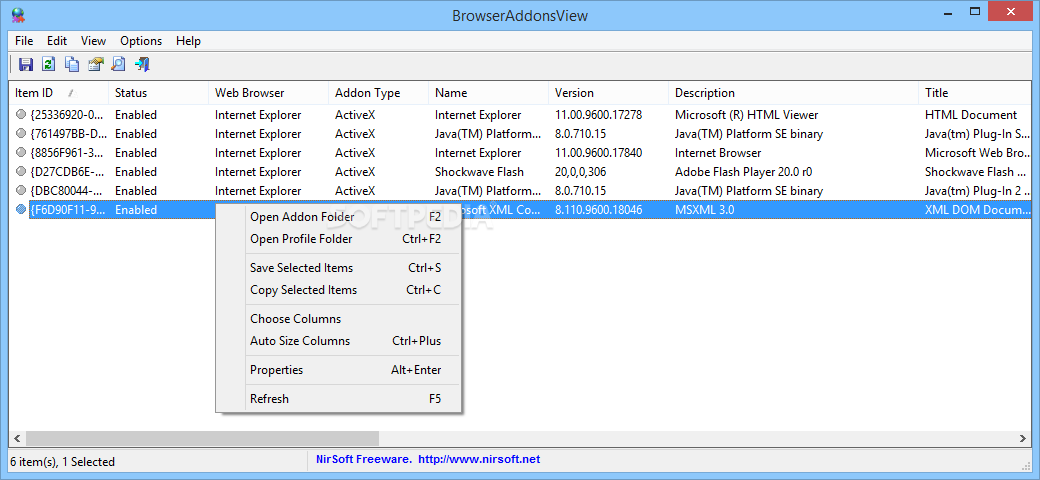The image size is (1040, 480).
Task: Click version 11.00.9600.17278 cell
Action: click(x=598, y=115)
